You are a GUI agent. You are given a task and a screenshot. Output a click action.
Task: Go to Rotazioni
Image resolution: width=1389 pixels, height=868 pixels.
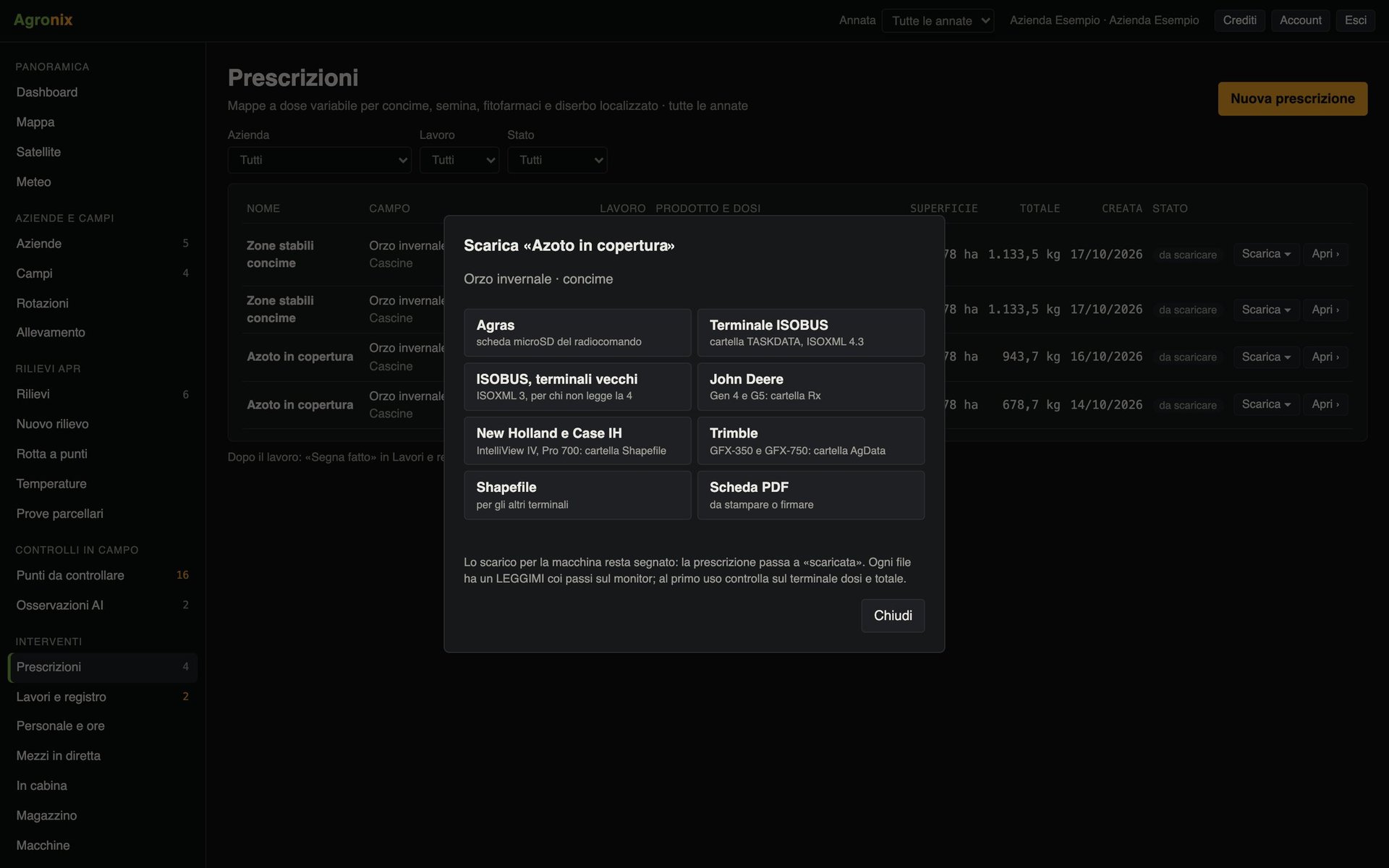(x=102, y=303)
